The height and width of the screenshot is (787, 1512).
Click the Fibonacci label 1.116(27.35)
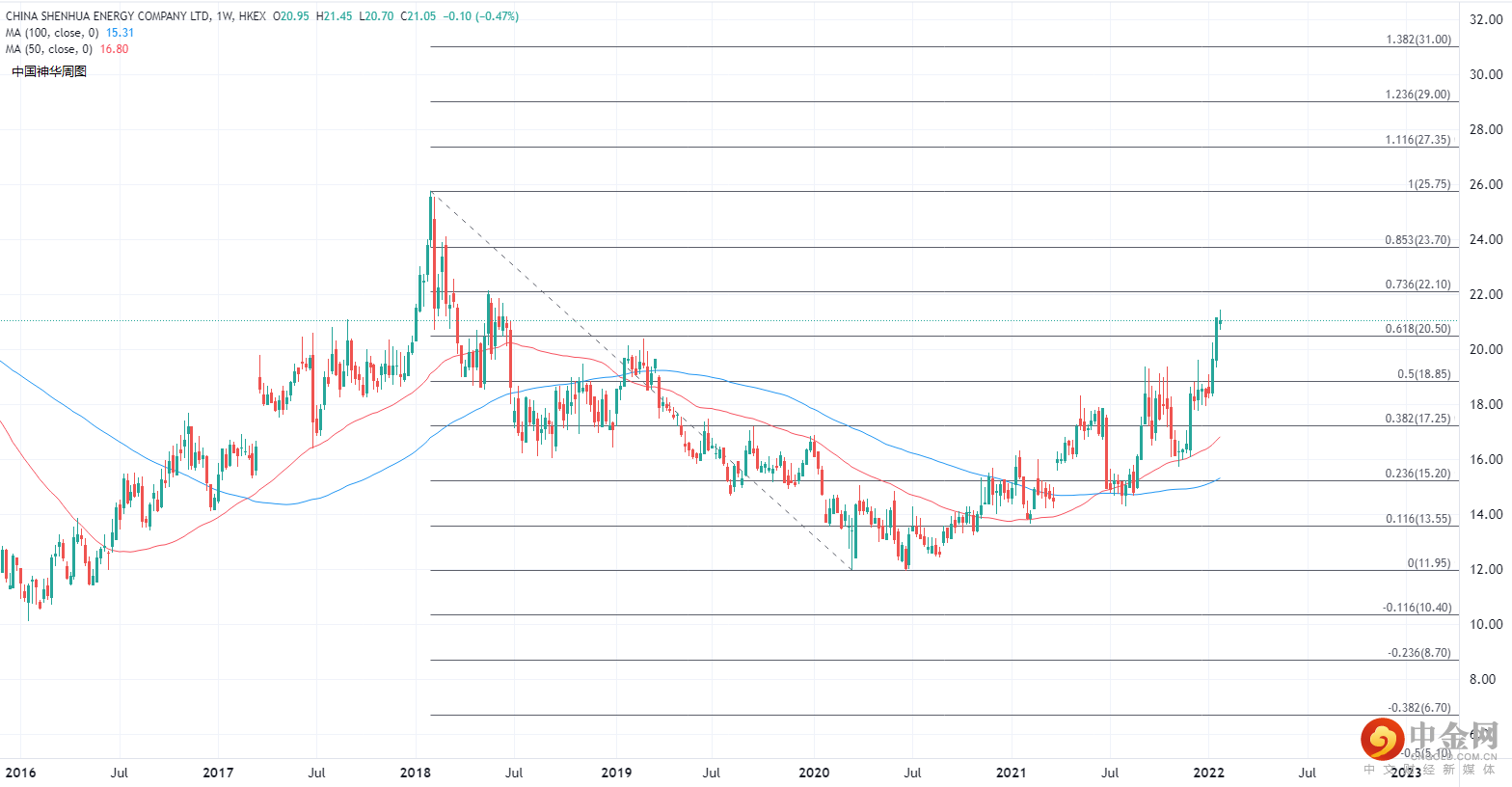(1417, 140)
